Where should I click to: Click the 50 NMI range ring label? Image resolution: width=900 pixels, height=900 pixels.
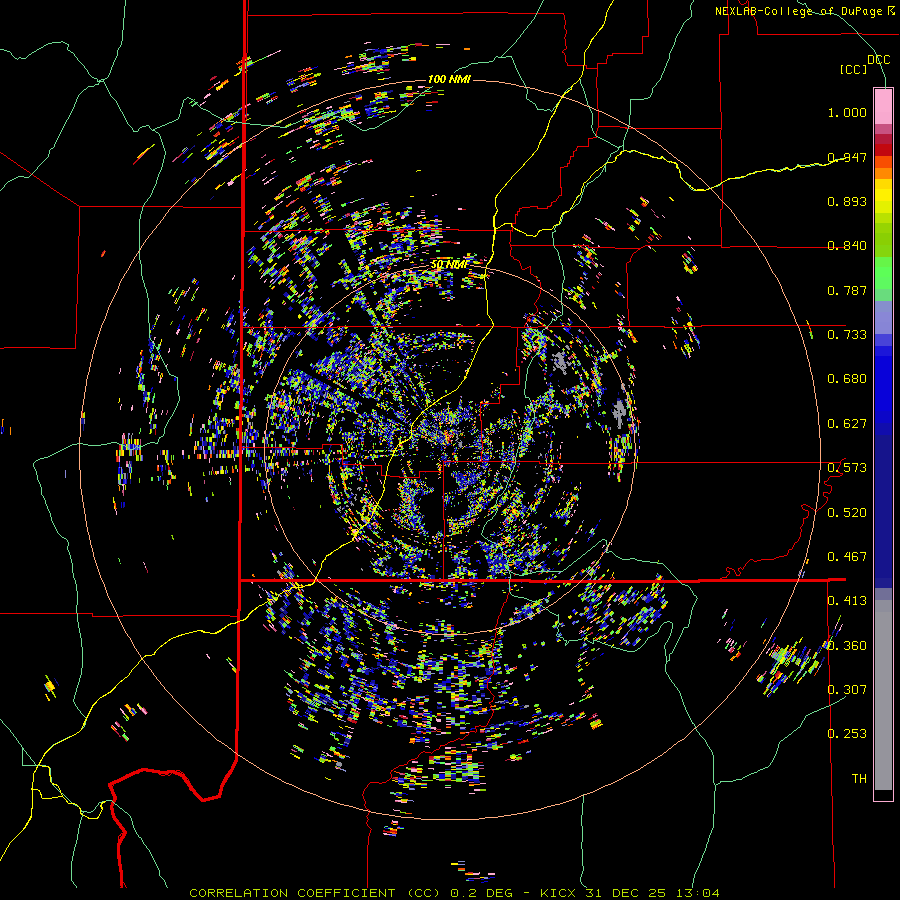pyautogui.click(x=449, y=265)
